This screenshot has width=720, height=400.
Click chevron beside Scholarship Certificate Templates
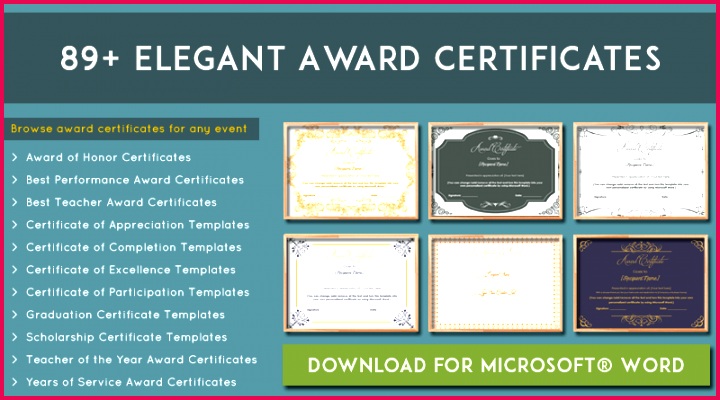15,338
